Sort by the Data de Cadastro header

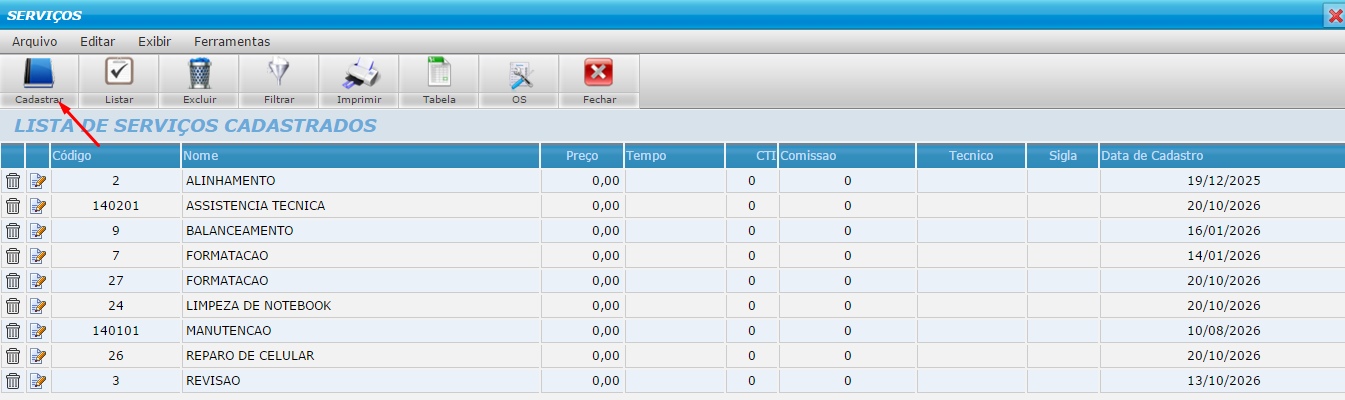[1222, 156]
